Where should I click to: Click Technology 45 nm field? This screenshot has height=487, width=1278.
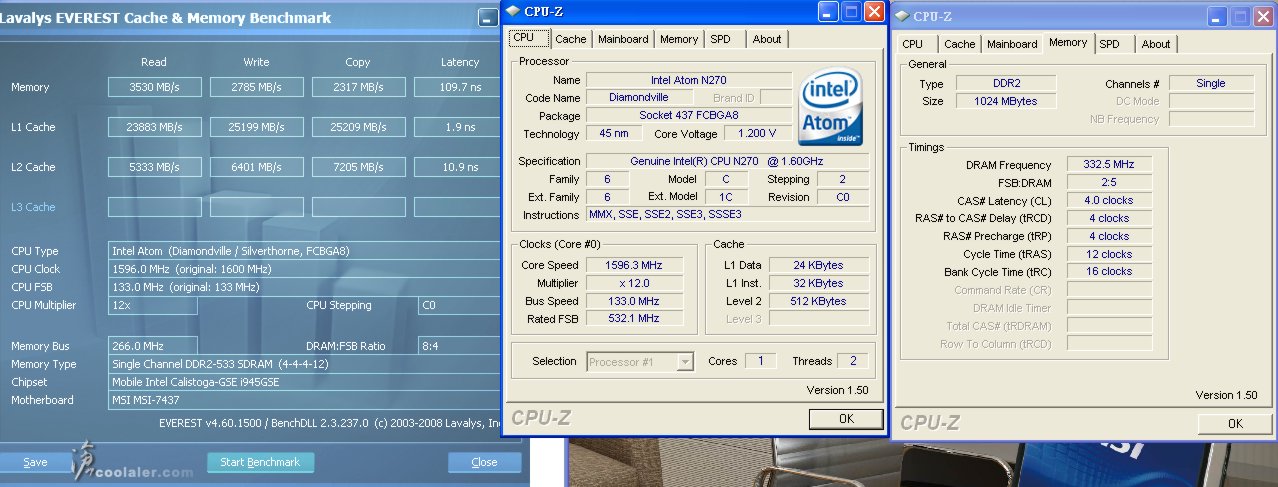(614, 133)
